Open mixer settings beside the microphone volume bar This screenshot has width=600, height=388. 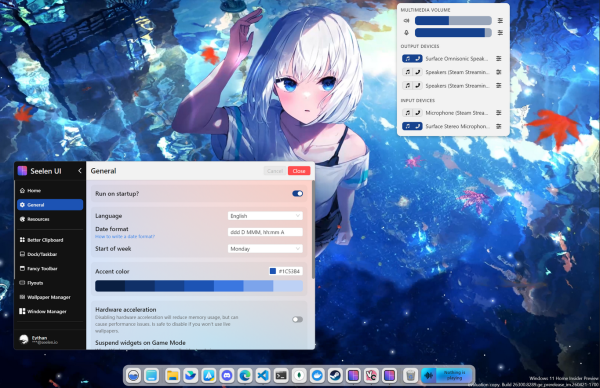tap(500, 33)
